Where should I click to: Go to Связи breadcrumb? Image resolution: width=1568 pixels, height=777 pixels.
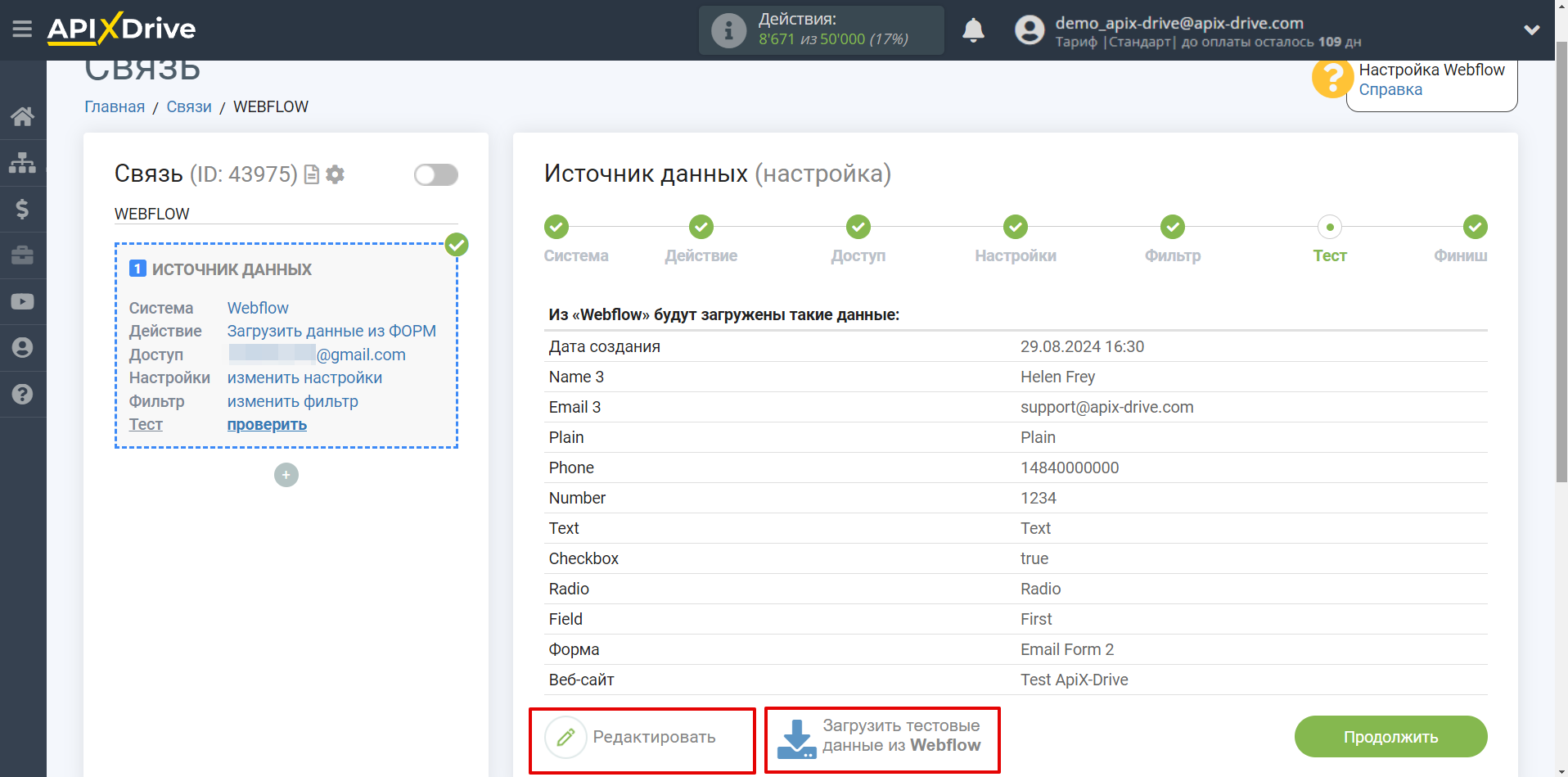pos(189,106)
